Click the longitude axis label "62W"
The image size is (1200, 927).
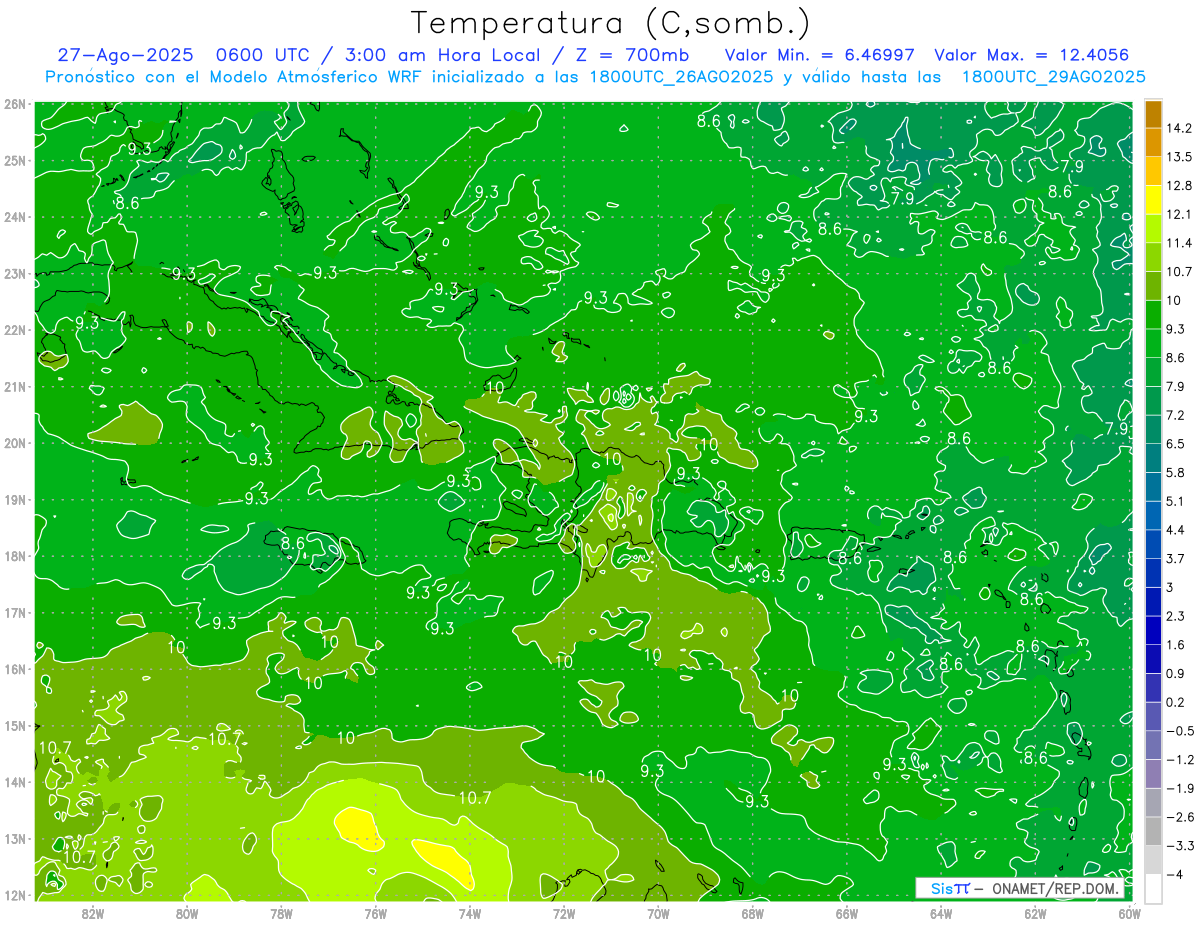click(x=1035, y=913)
